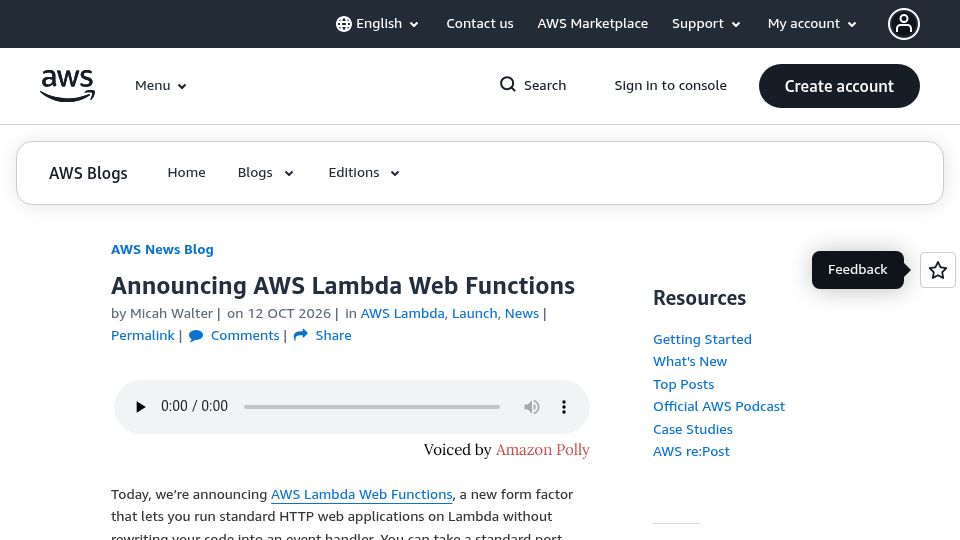Viewport: 960px width, 540px height.
Task: Click the Comments speech bubble icon
Action: tap(196, 336)
